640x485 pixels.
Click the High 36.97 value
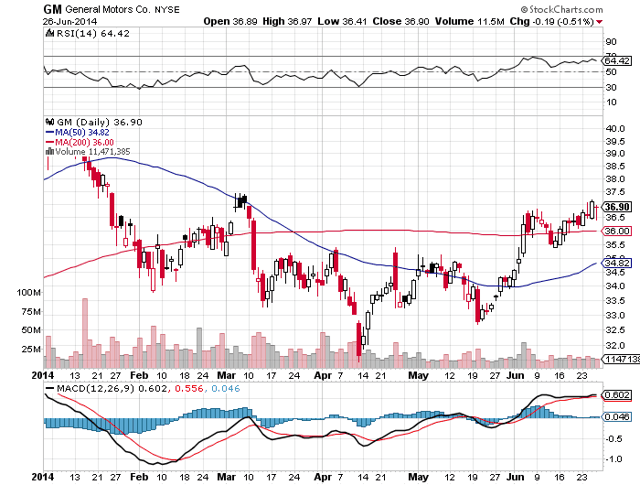tap(287, 21)
